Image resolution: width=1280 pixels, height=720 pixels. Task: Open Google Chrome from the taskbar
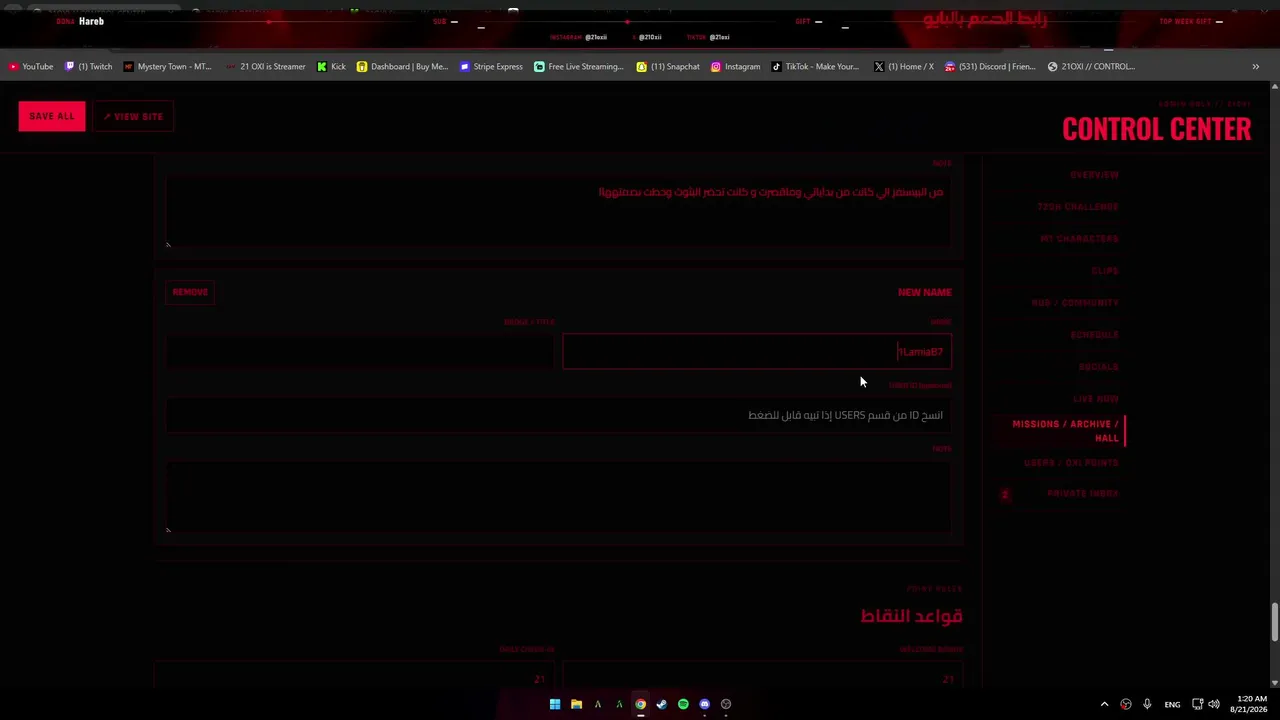click(x=640, y=704)
